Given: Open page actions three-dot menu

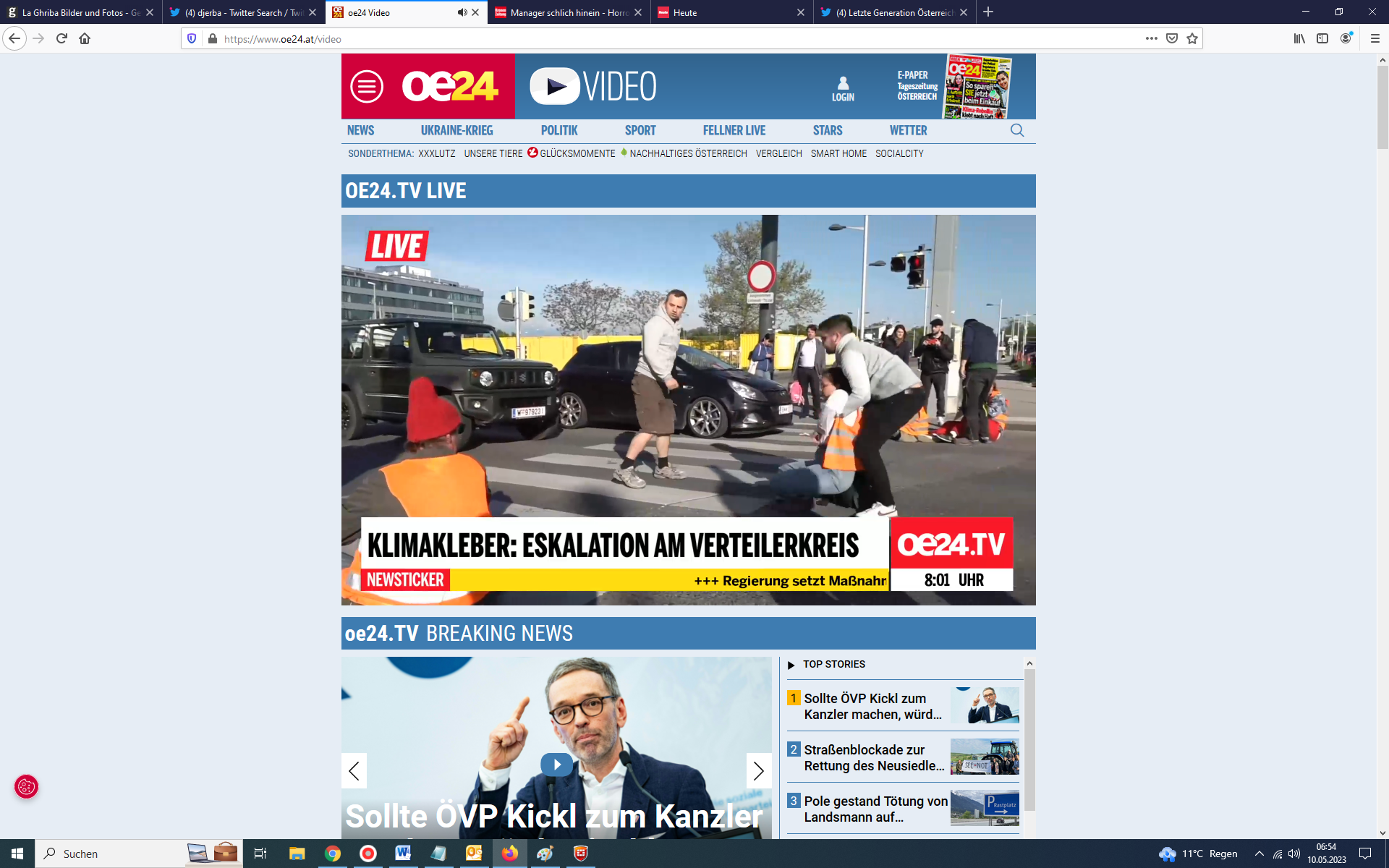Looking at the screenshot, I should click(x=1152, y=38).
